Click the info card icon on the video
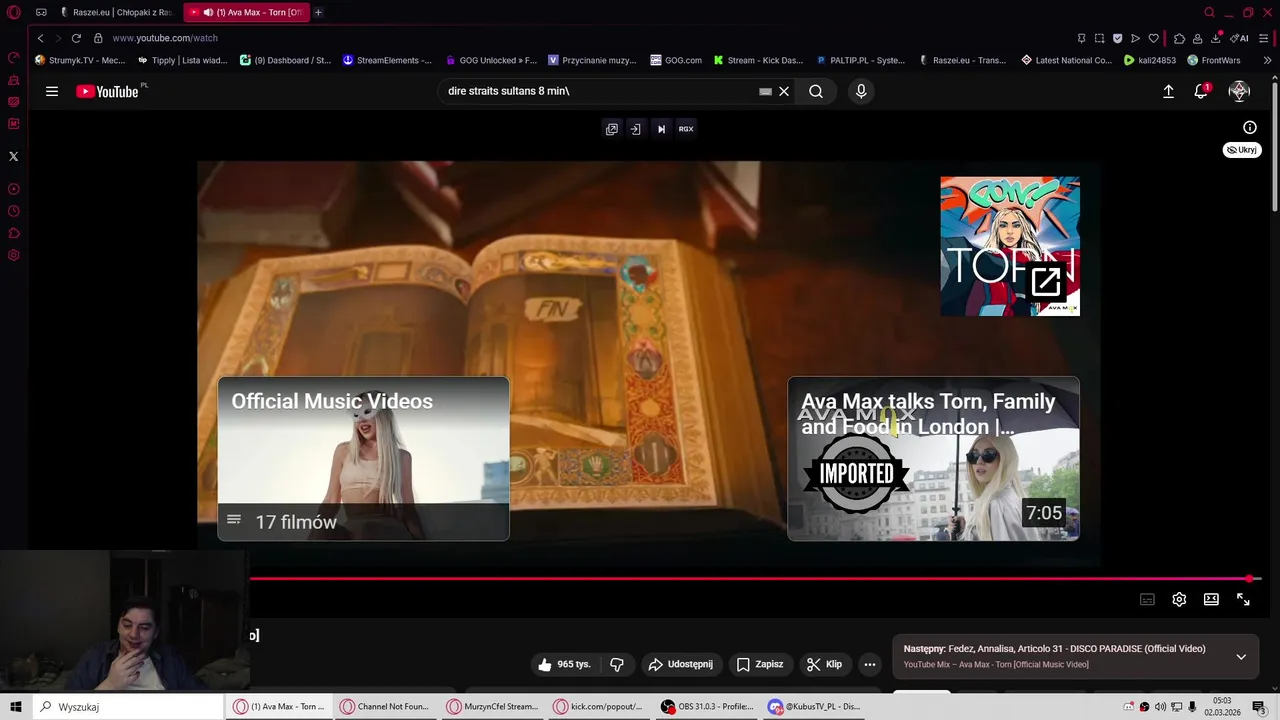This screenshot has height=720, width=1280. pos(1250,127)
